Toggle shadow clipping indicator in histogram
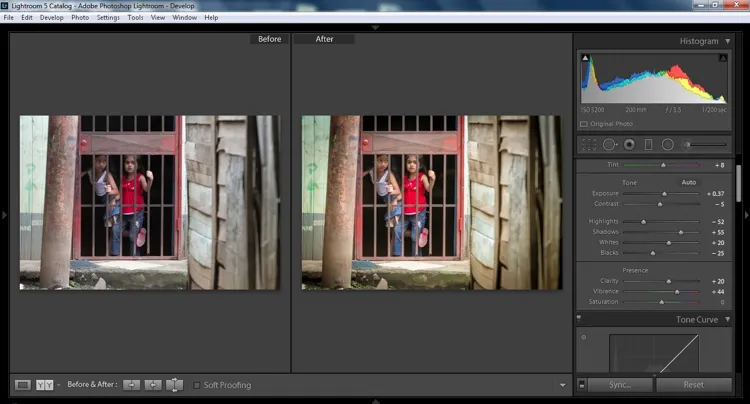The width and height of the screenshot is (750, 404). click(x=585, y=58)
